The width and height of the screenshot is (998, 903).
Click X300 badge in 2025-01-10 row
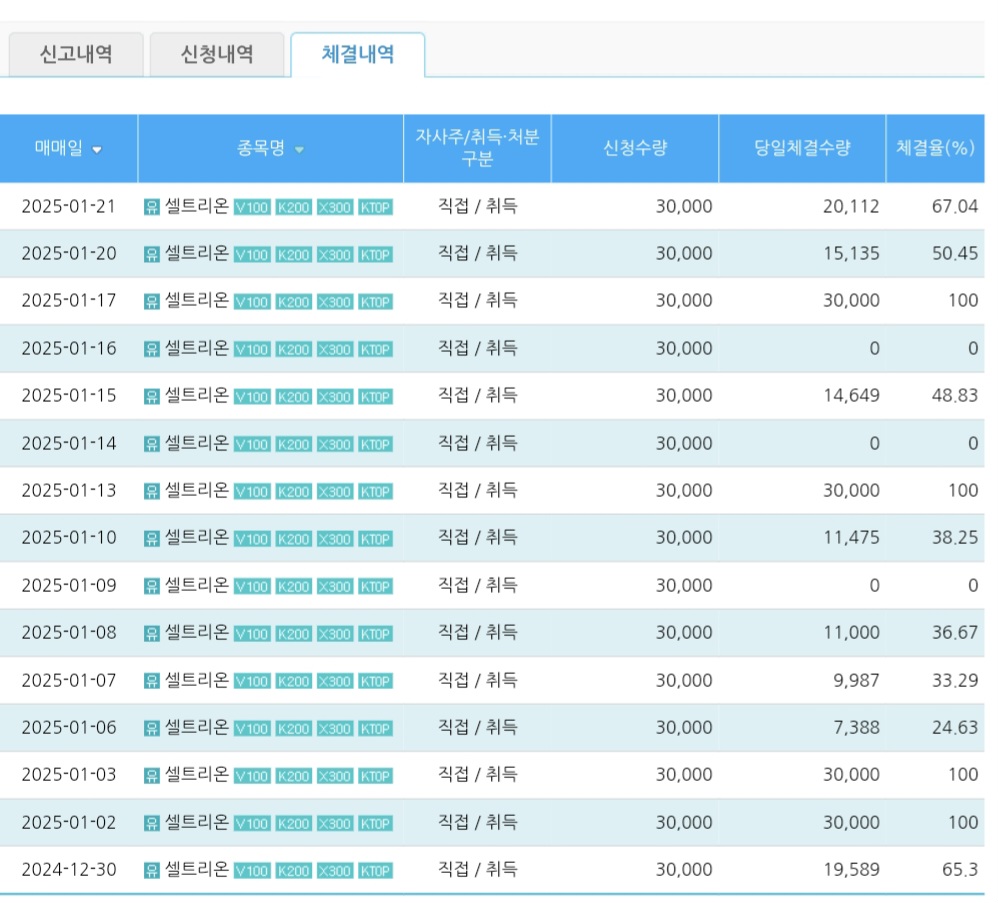click(335, 540)
